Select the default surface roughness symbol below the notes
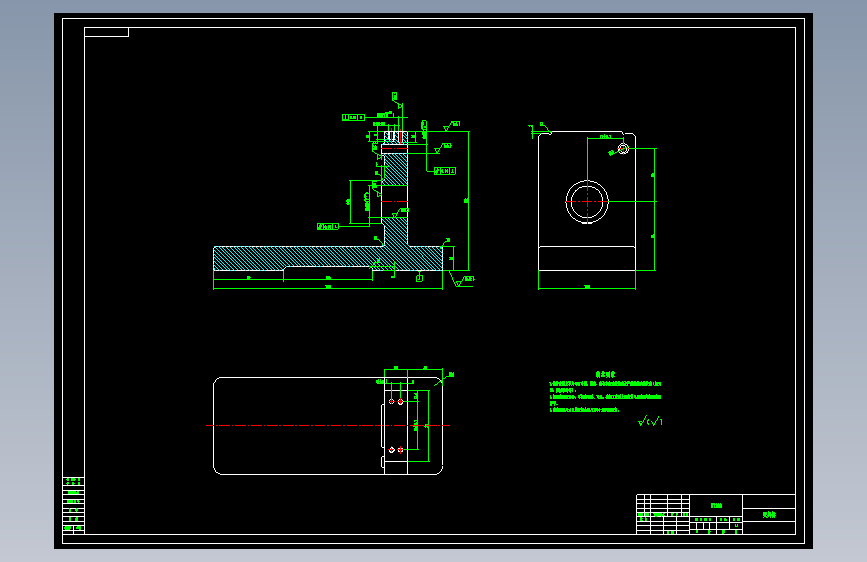Screen dimensions: 867x562 (650, 422)
